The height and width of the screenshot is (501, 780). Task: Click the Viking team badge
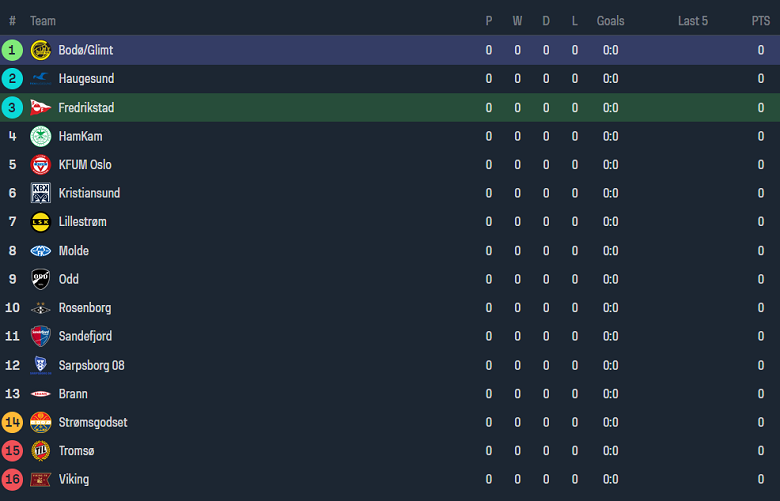(x=41, y=479)
